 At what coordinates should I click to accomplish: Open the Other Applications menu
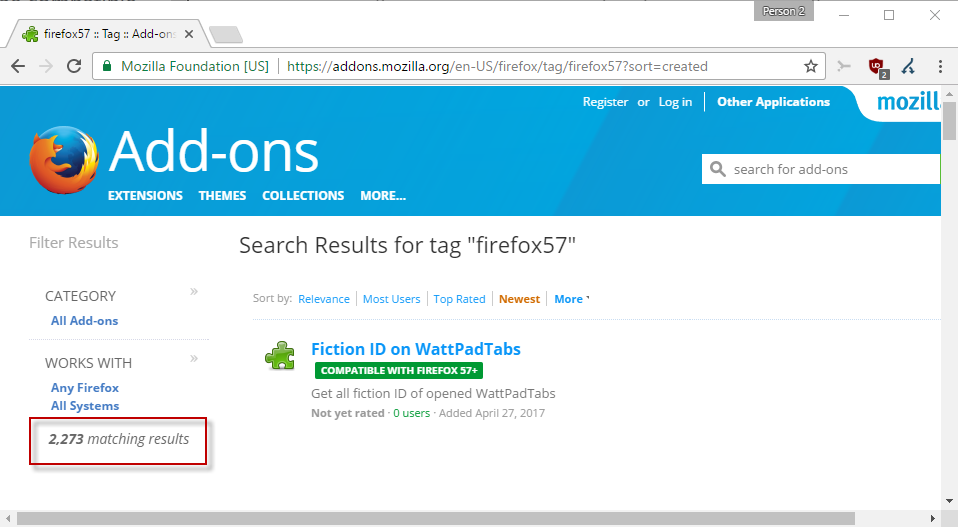pos(773,102)
